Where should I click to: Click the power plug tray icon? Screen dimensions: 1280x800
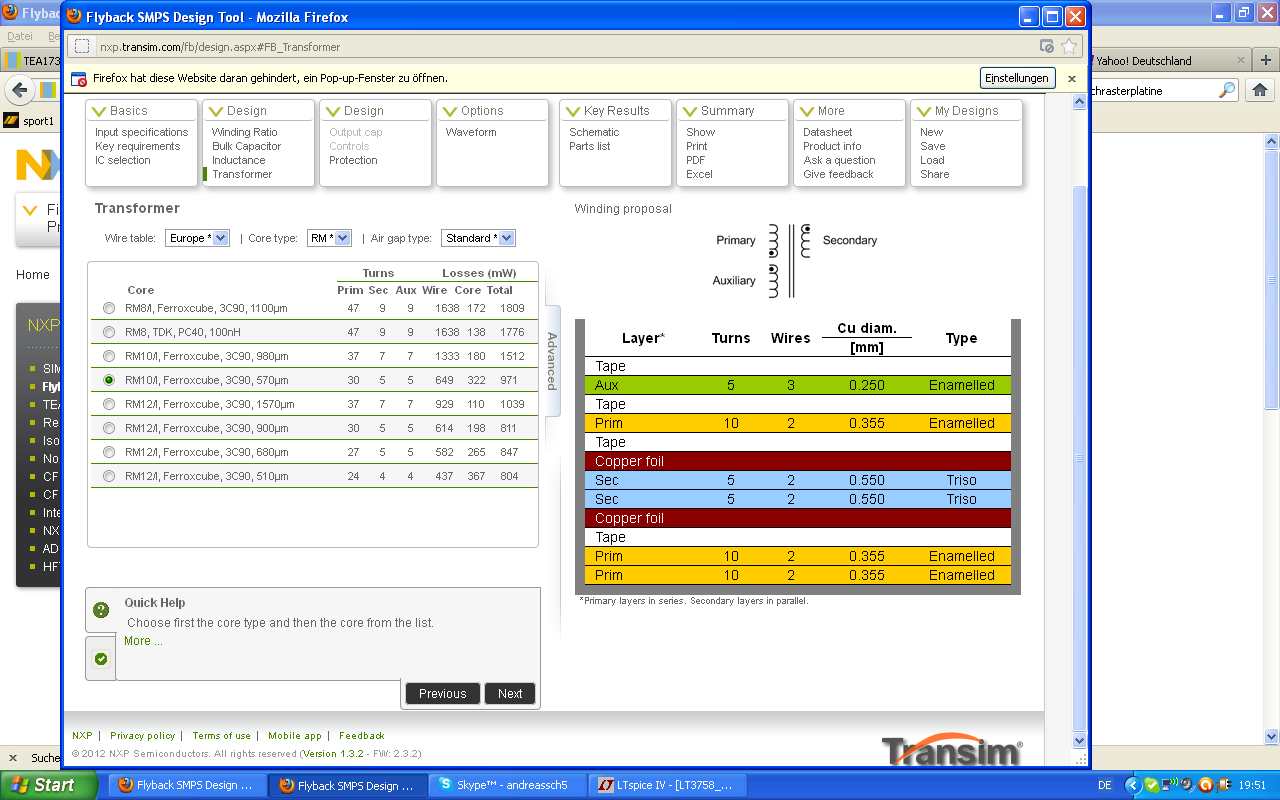pyautogui.click(x=1222, y=785)
